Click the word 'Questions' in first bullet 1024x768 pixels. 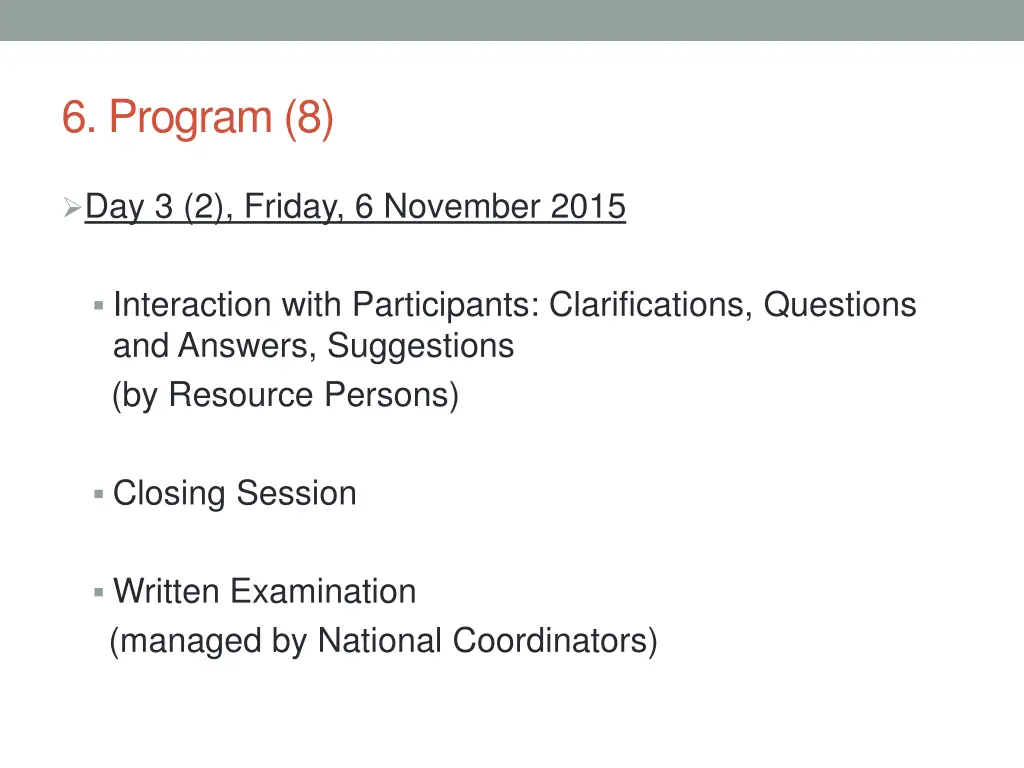(840, 304)
